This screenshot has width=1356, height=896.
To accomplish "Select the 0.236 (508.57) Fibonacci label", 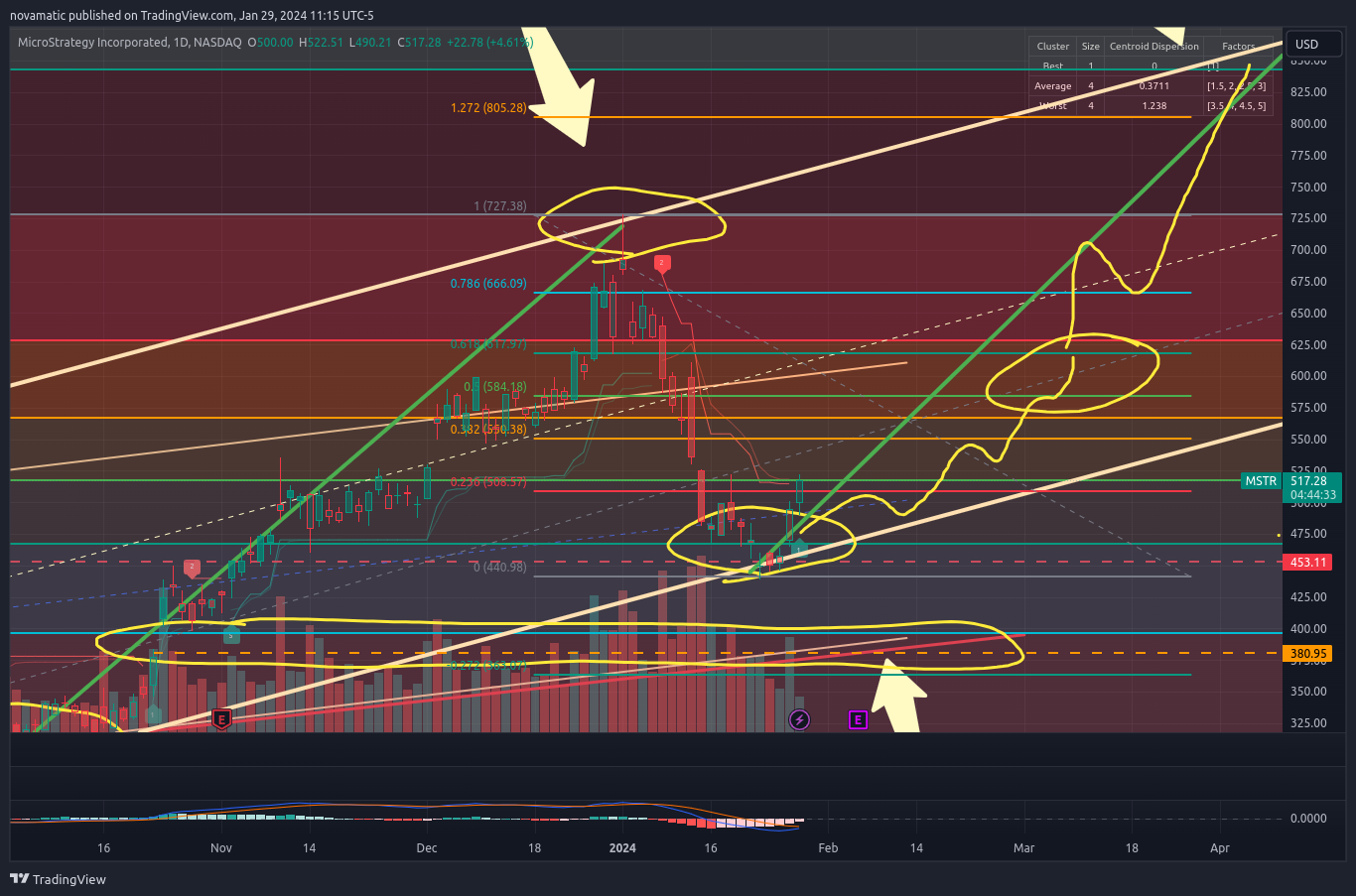I will tap(488, 482).
